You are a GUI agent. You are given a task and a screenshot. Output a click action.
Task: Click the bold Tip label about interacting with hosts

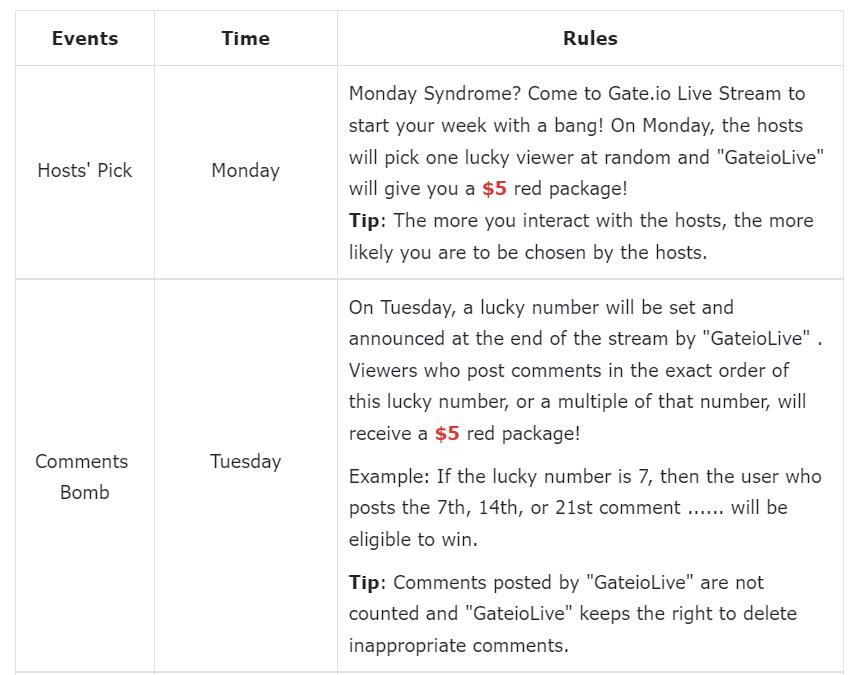coord(365,221)
